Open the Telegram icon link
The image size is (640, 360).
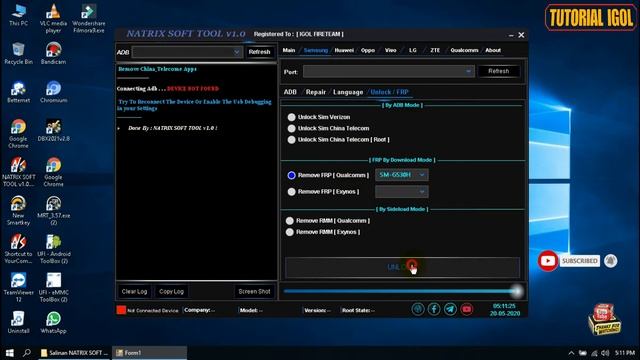pos(450,309)
